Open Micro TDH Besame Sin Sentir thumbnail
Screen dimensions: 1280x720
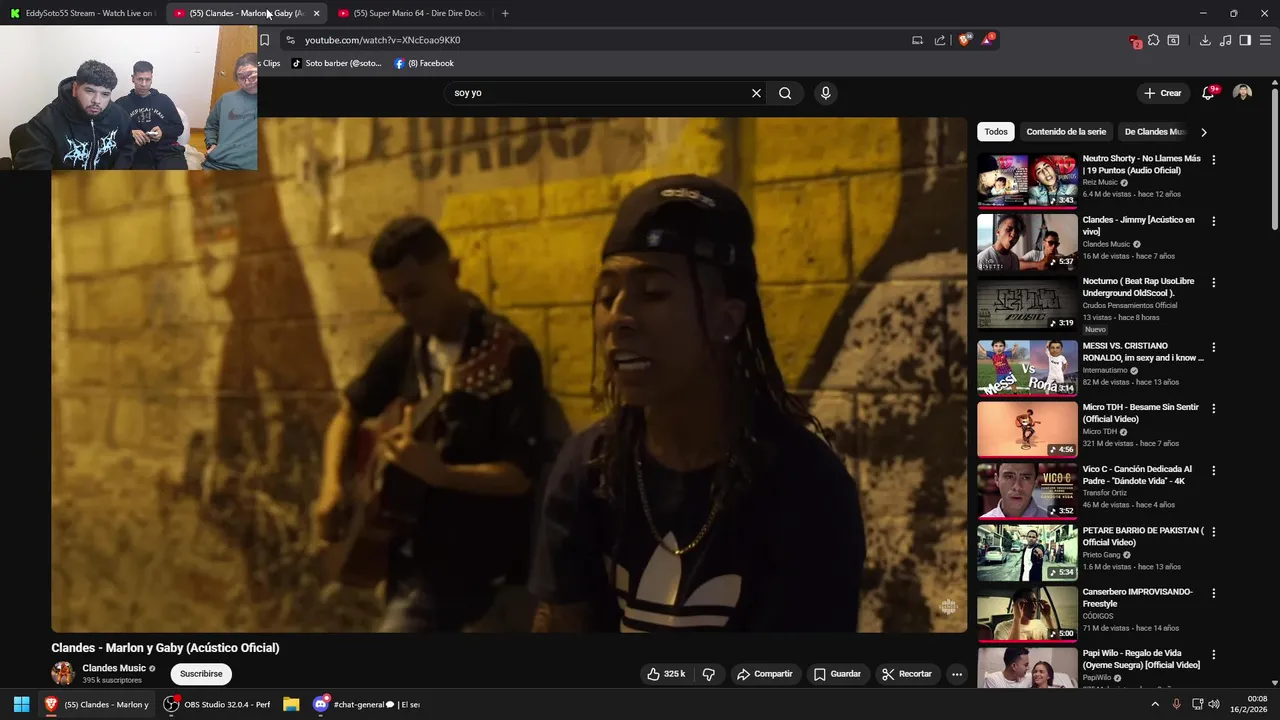click(1027, 429)
